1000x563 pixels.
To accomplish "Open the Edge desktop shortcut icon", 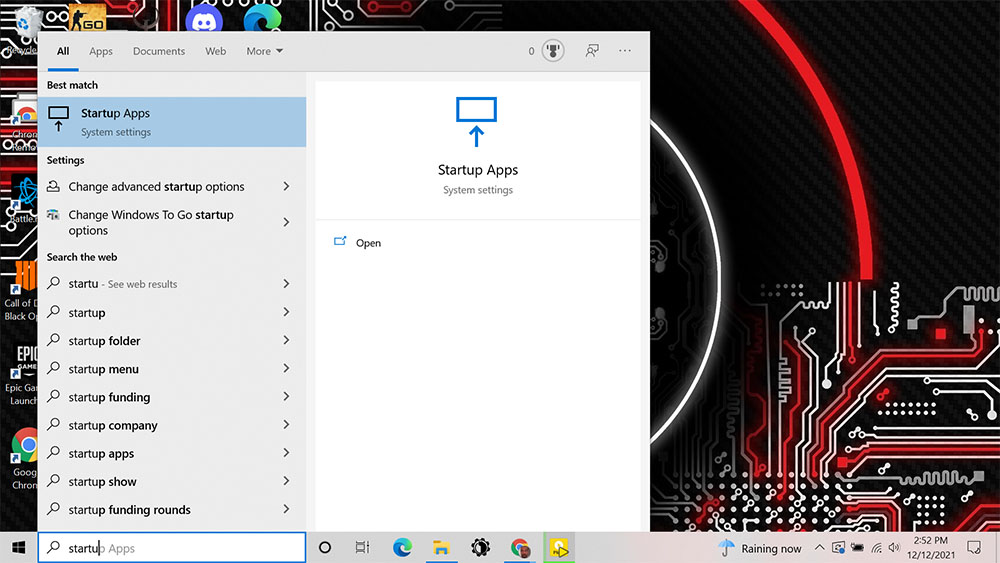I will tap(262, 16).
